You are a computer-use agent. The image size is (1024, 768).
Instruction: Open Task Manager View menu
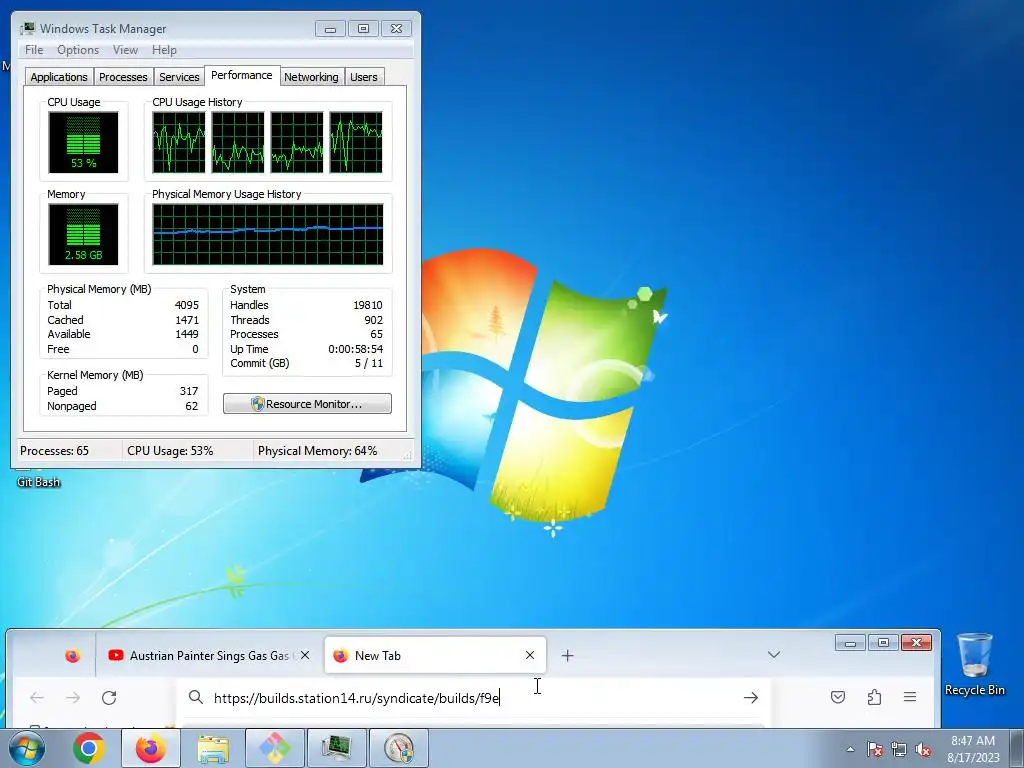(125, 50)
